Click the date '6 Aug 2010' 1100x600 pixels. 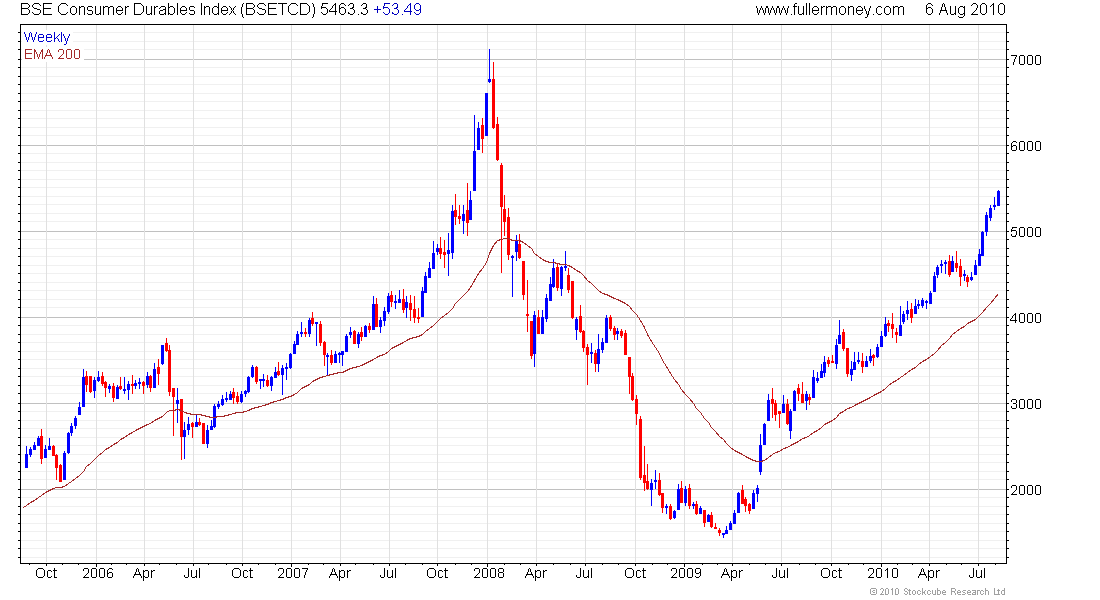tap(965, 10)
